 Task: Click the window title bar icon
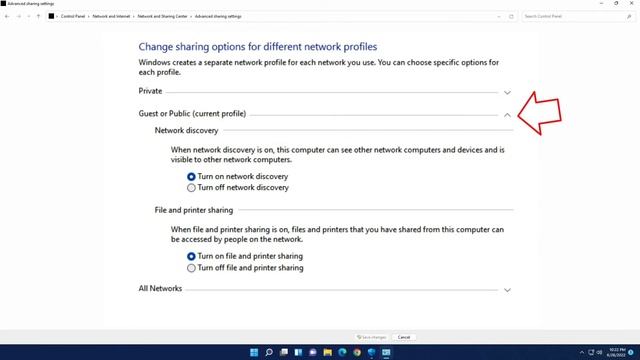tap(3, 3)
